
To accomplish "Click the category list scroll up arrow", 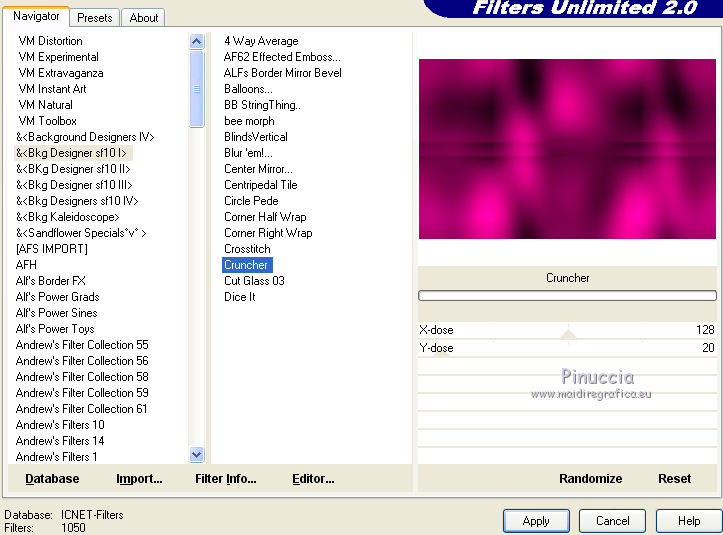I will (196, 42).
